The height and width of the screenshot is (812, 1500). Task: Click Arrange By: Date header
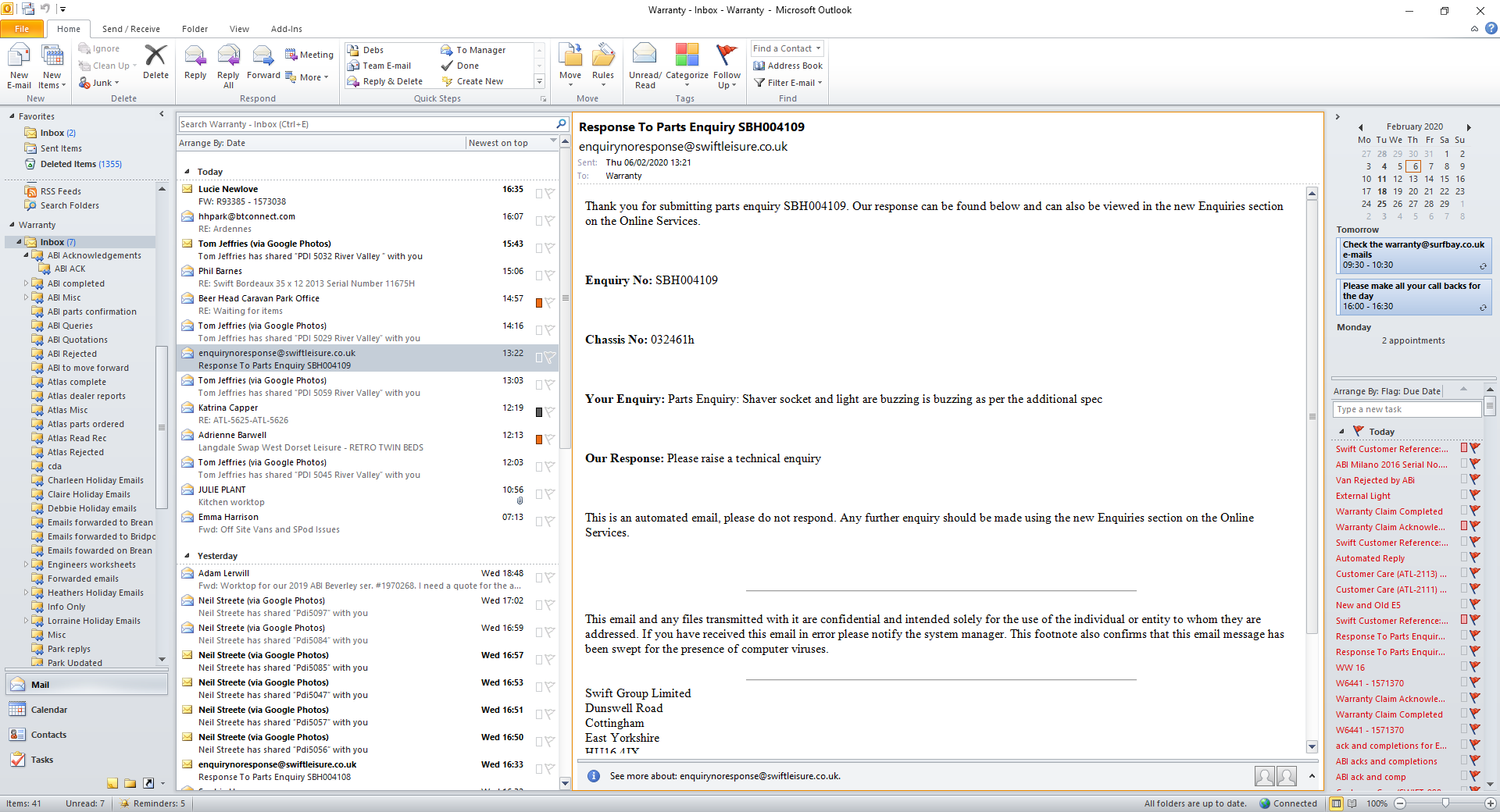(321, 143)
